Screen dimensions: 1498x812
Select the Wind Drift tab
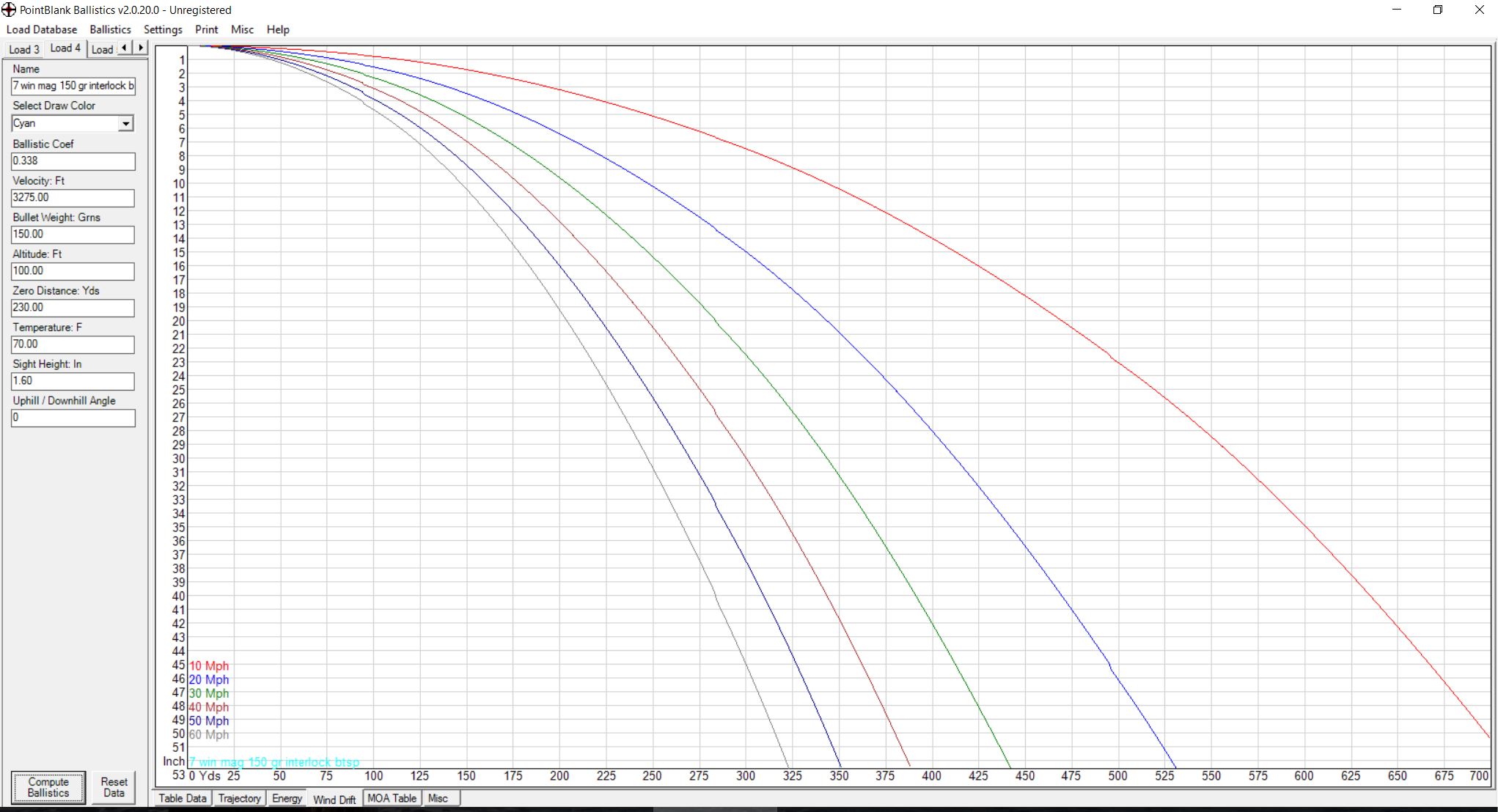coord(334,800)
